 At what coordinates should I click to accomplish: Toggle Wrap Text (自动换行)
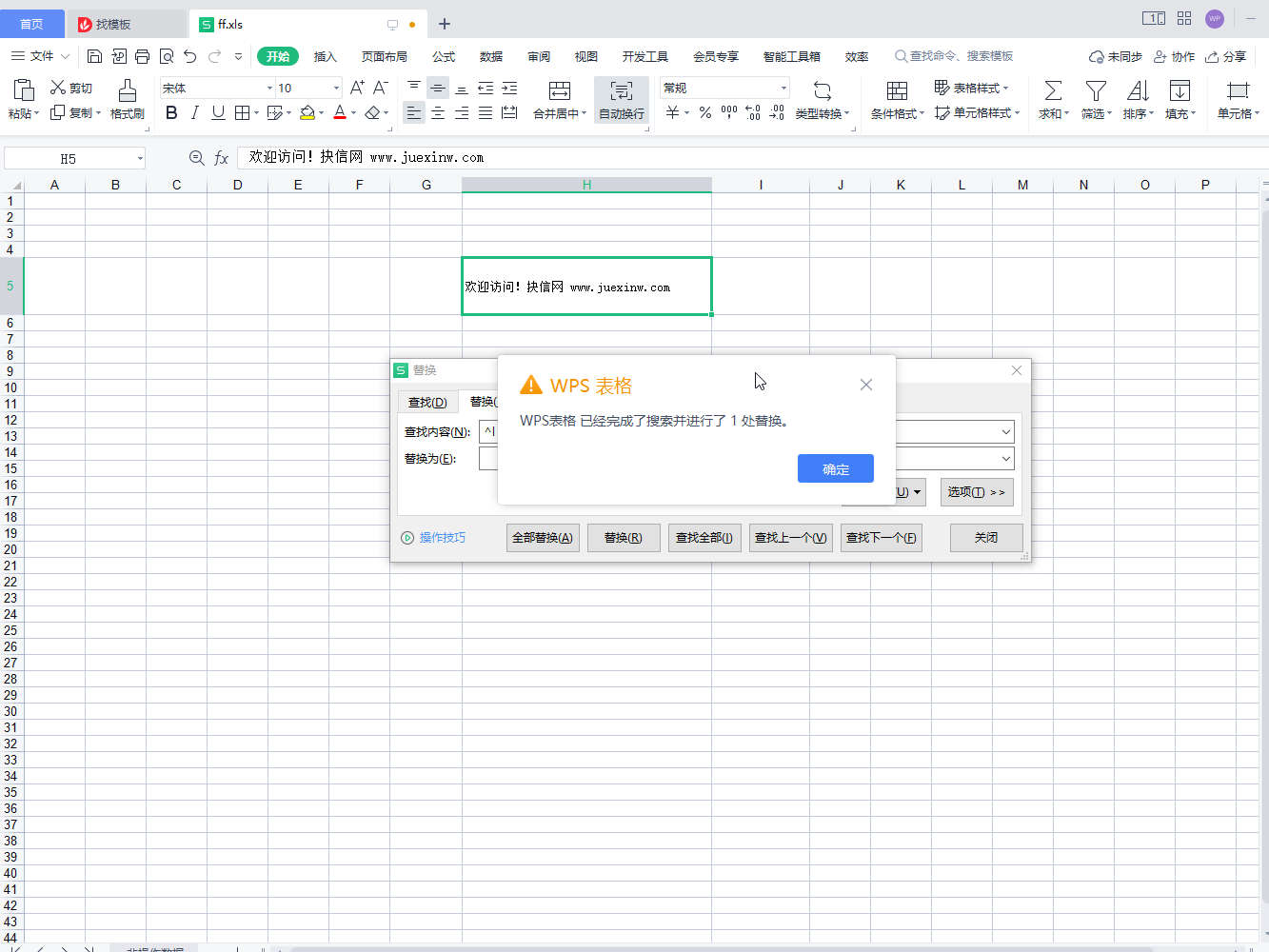pos(621,100)
